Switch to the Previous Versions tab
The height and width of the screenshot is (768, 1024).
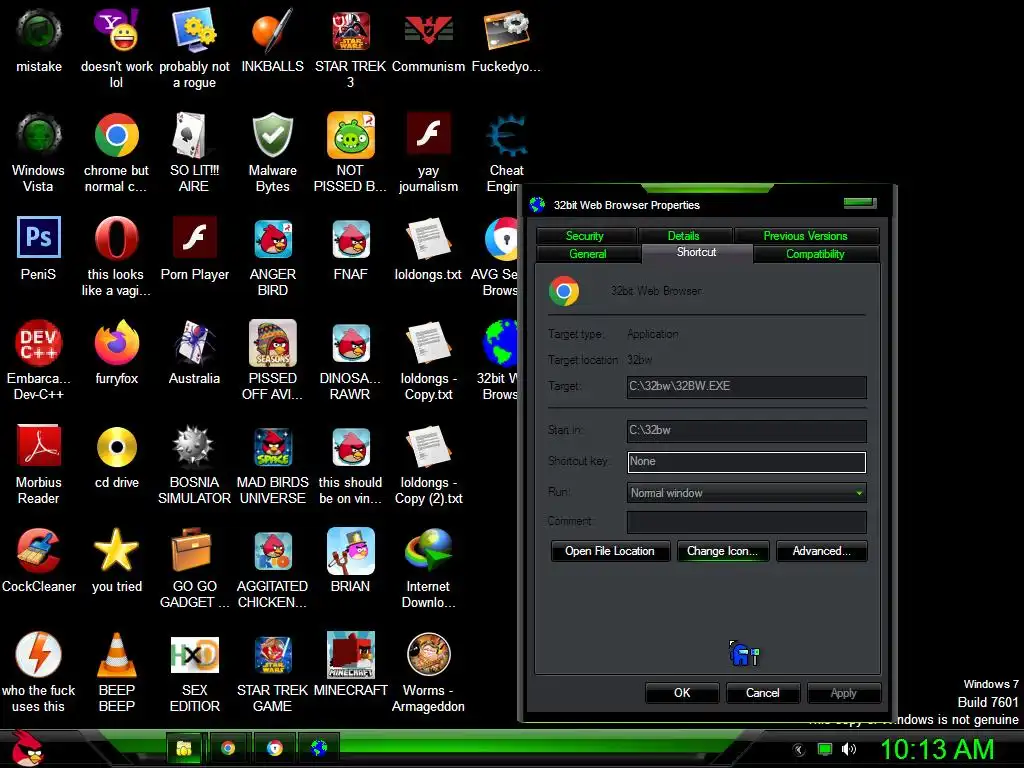(x=806, y=236)
